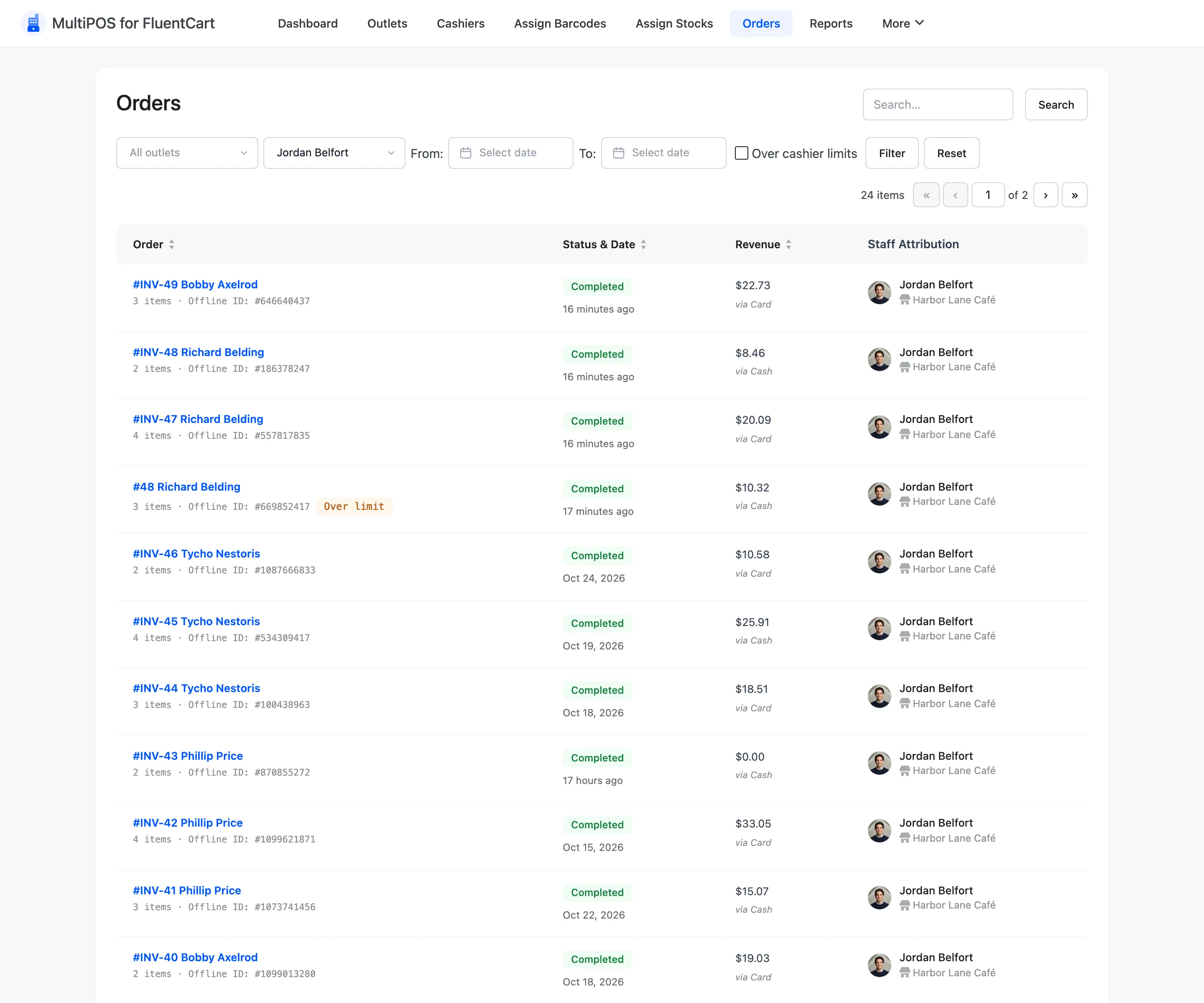This screenshot has width=1204, height=1003.
Task: Click Jordan Belfort avatar in #INV-46 row
Action: [879, 562]
